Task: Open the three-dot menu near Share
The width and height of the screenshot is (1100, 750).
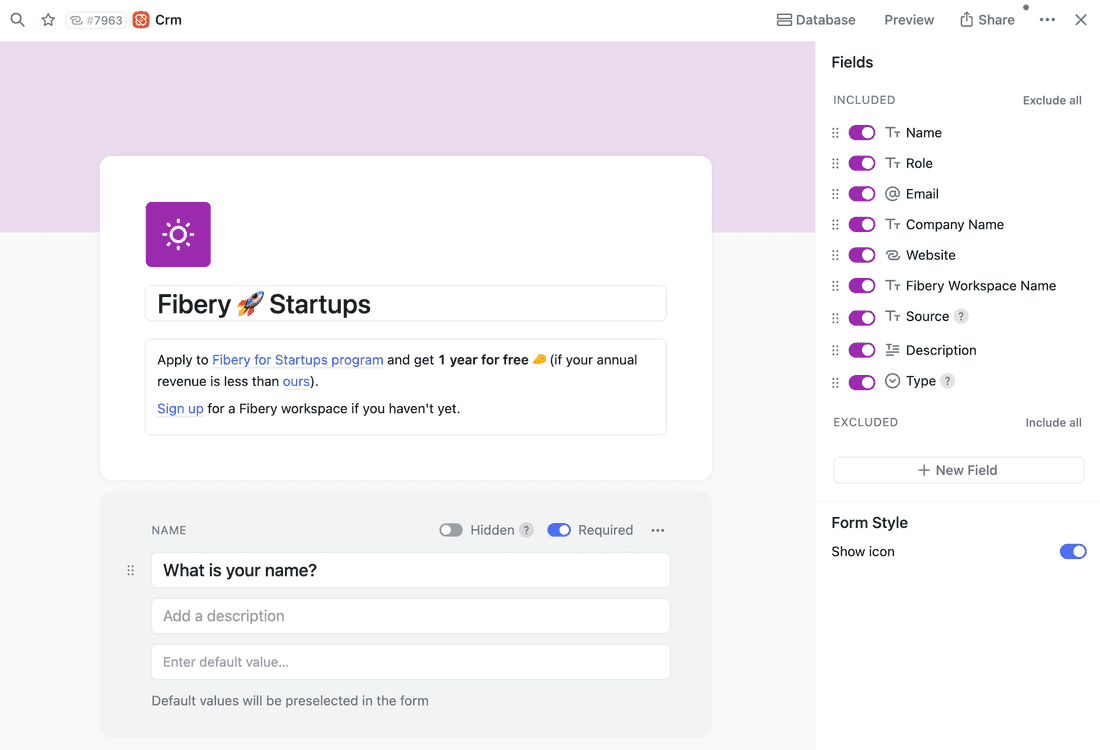Action: (1046, 19)
